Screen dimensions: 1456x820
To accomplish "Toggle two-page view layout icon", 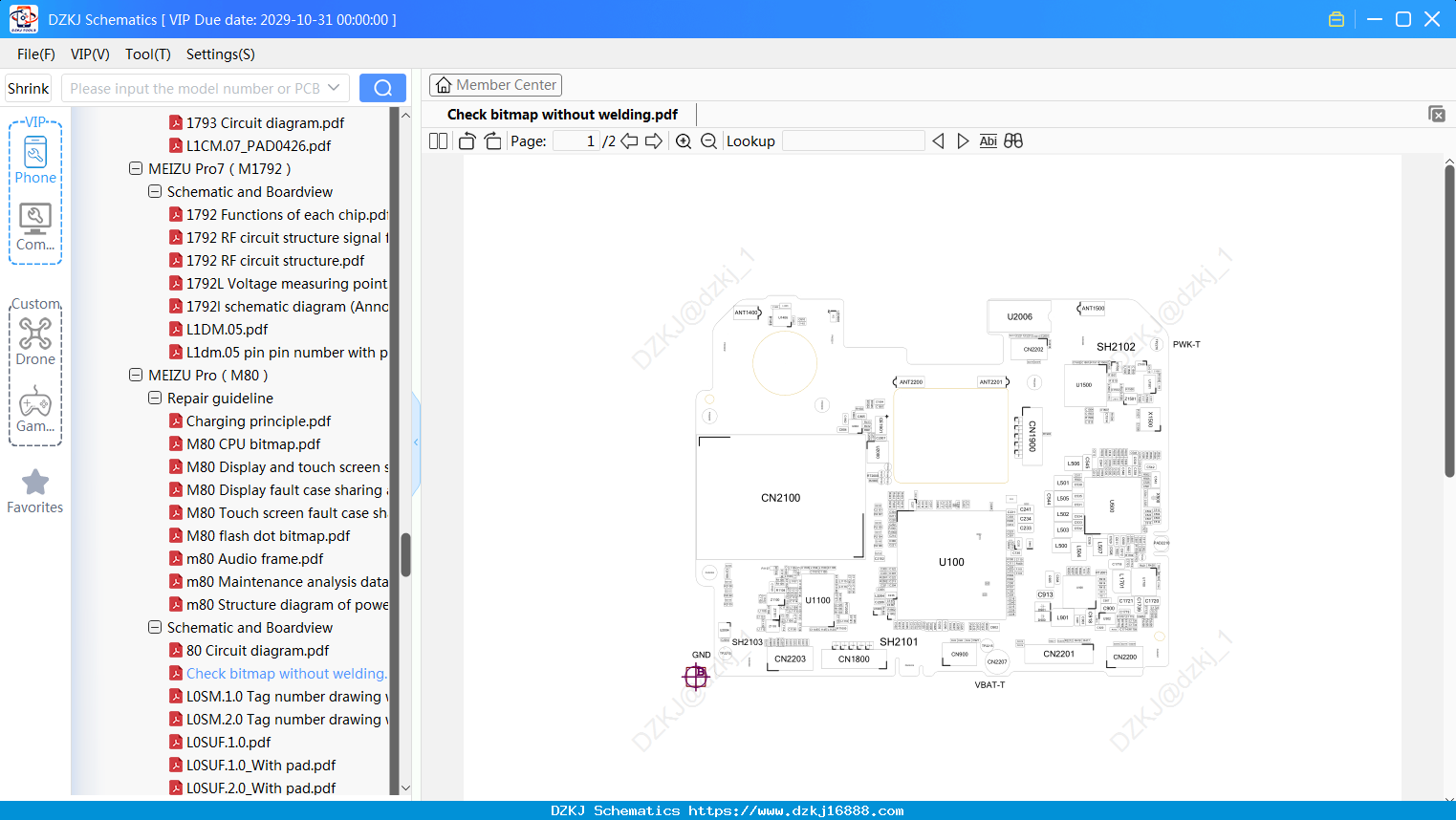I will [439, 141].
